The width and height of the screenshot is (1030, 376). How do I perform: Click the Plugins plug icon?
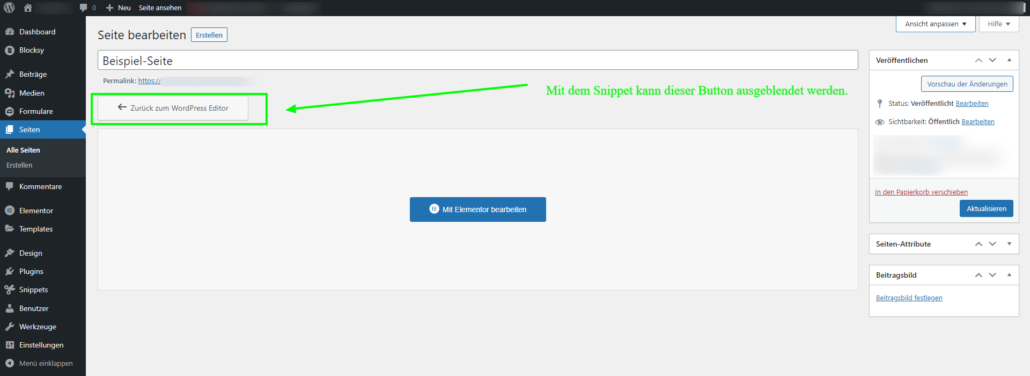tap(9, 271)
